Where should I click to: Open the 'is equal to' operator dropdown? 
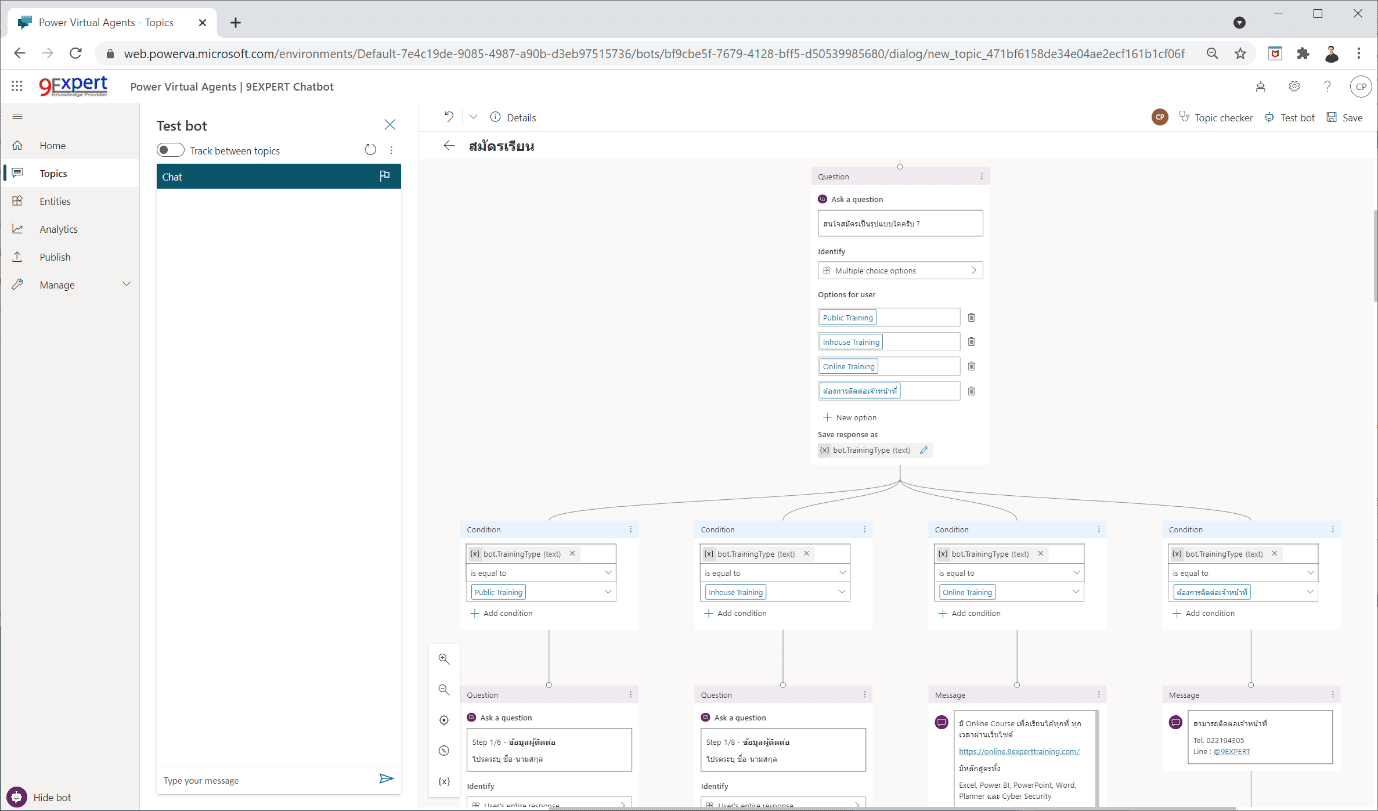click(541, 572)
